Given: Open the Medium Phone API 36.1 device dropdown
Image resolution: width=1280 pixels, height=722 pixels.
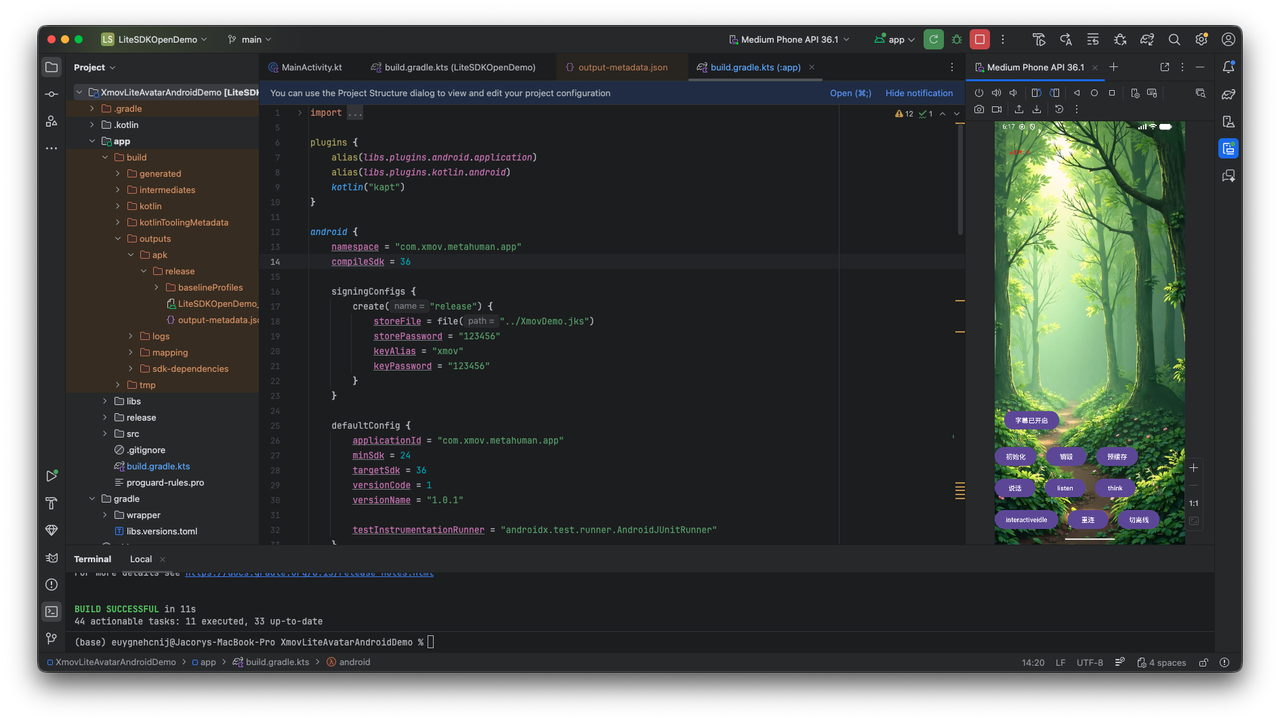Looking at the screenshot, I should click(x=789, y=40).
